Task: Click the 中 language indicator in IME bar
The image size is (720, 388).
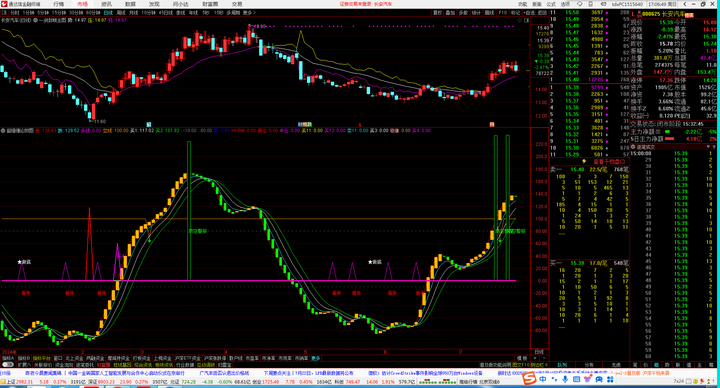Action: [x=543, y=379]
